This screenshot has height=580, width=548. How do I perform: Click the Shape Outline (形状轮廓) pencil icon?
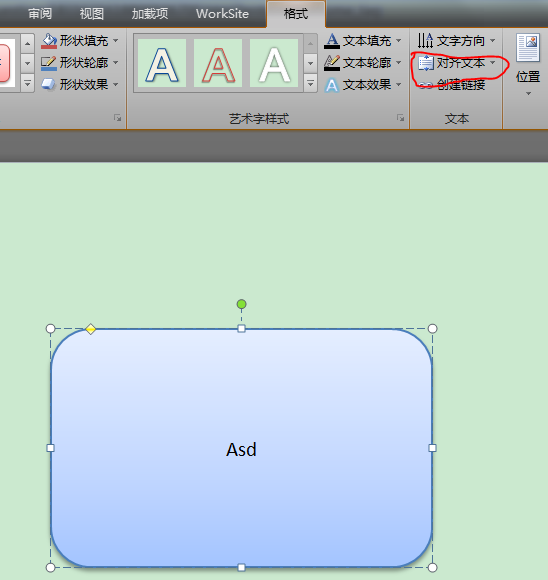pos(49,63)
